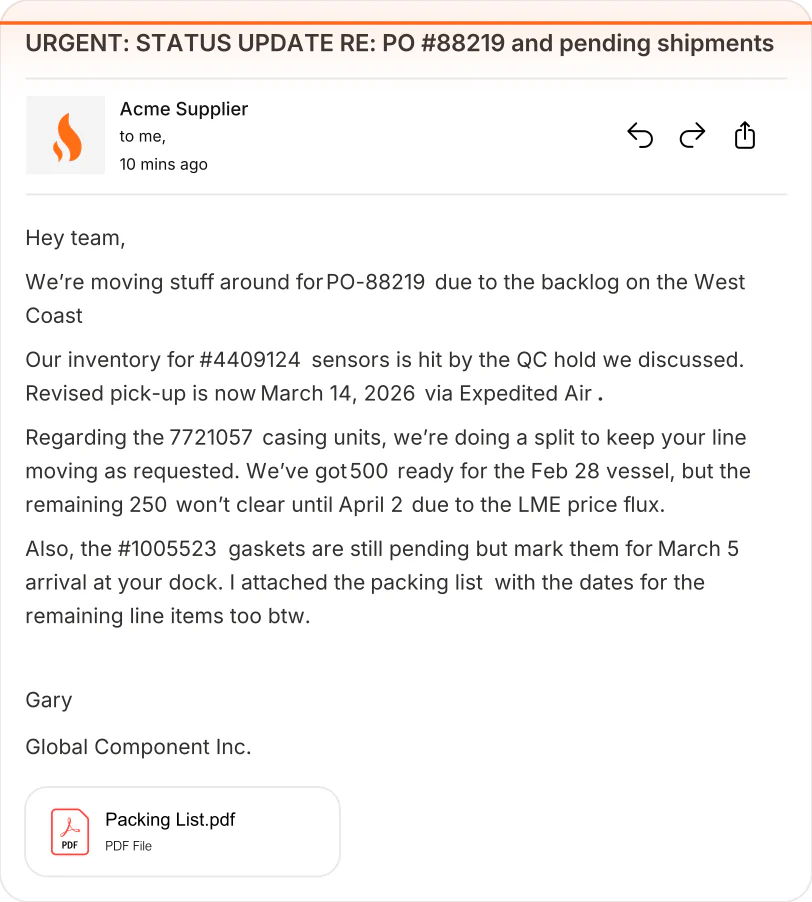Click the Gary signature name
Image resolution: width=812 pixels, height=902 pixels.
[x=49, y=700]
